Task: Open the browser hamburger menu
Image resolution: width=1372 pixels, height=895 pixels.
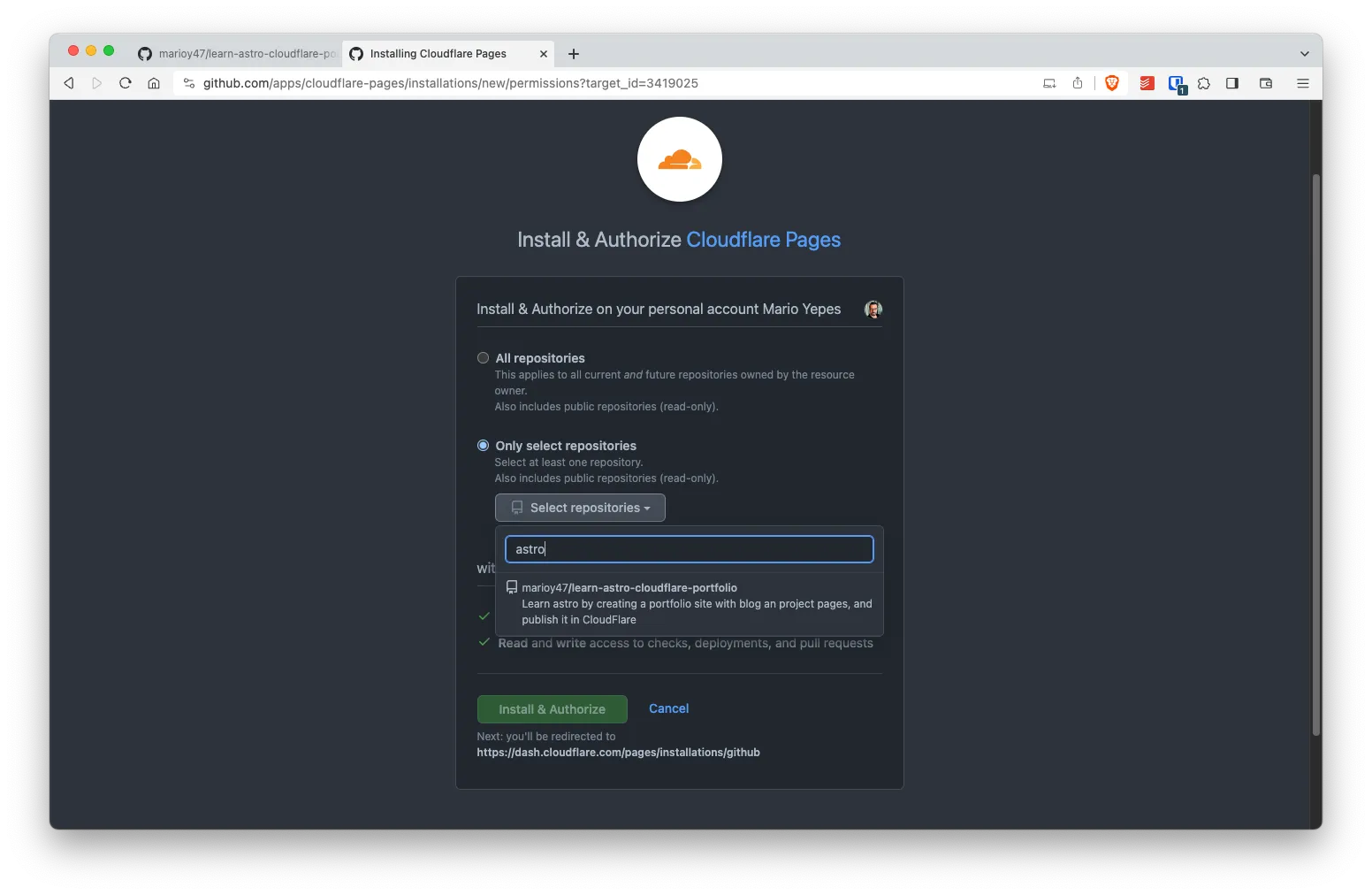Action: [x=1303, y=83]
